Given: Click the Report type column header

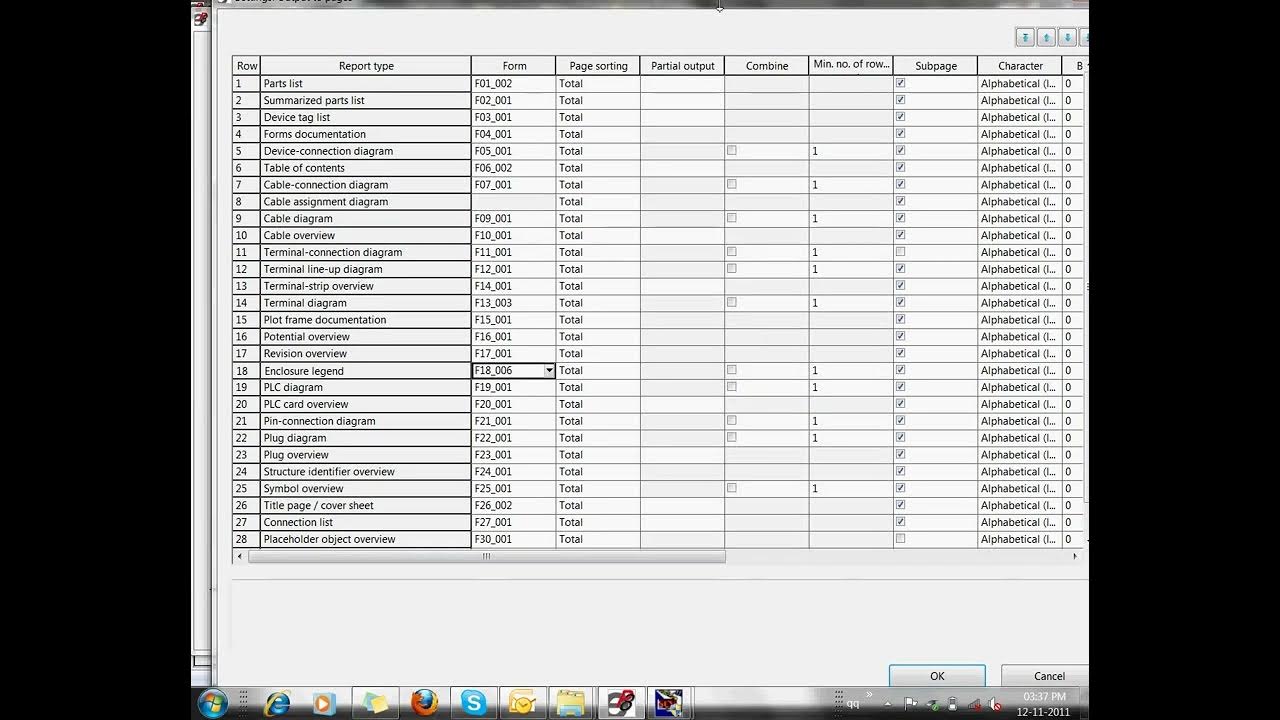Looking at the screenshot, I should (x=366, y=66).
